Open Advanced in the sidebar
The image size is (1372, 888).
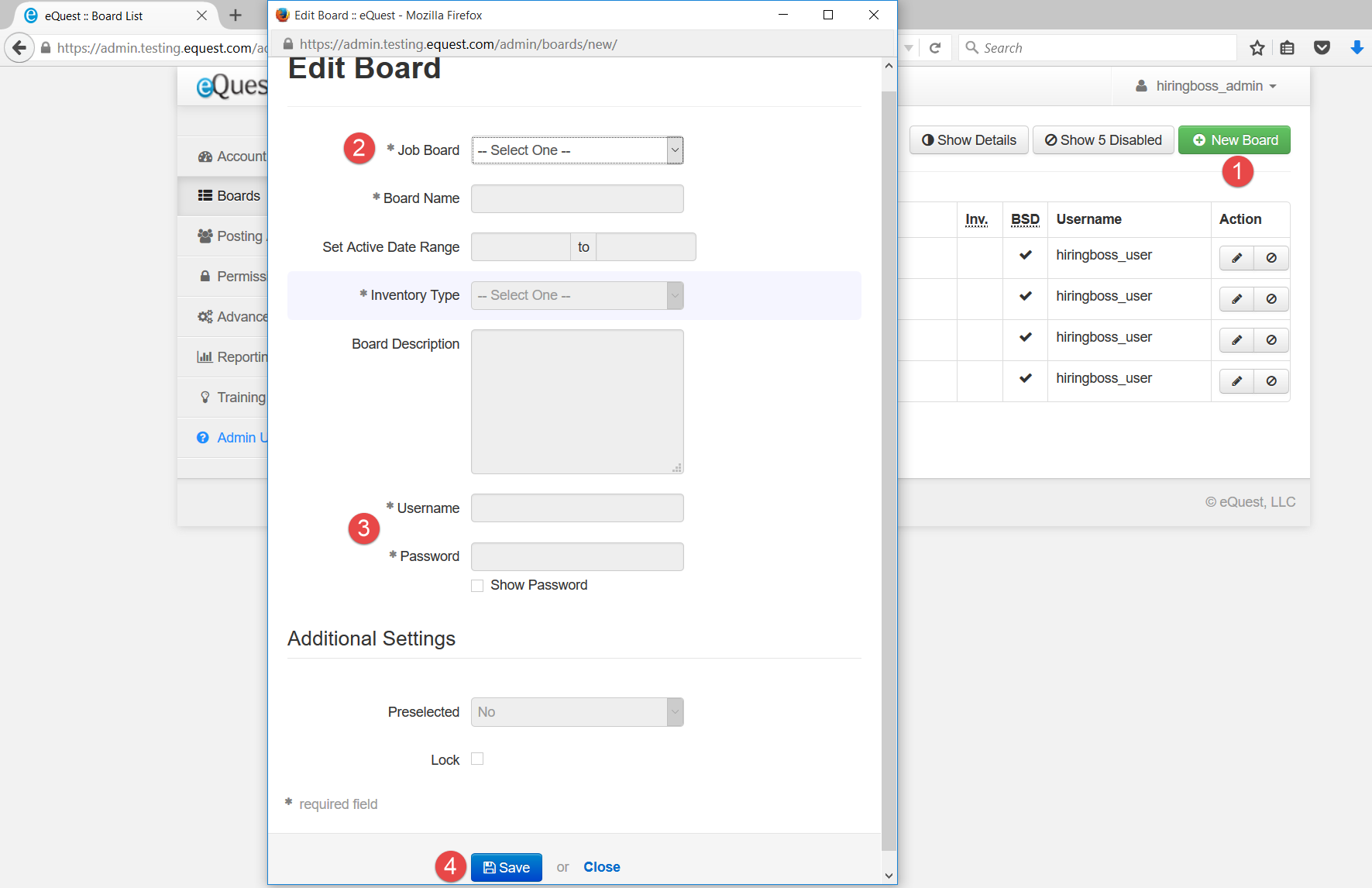(223, 317)
